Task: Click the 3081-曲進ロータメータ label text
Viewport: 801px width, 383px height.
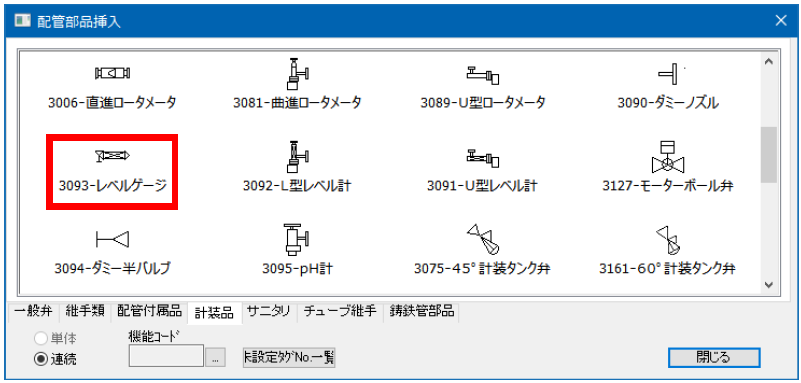Action: pyautogui.click(x=297, y=103)
